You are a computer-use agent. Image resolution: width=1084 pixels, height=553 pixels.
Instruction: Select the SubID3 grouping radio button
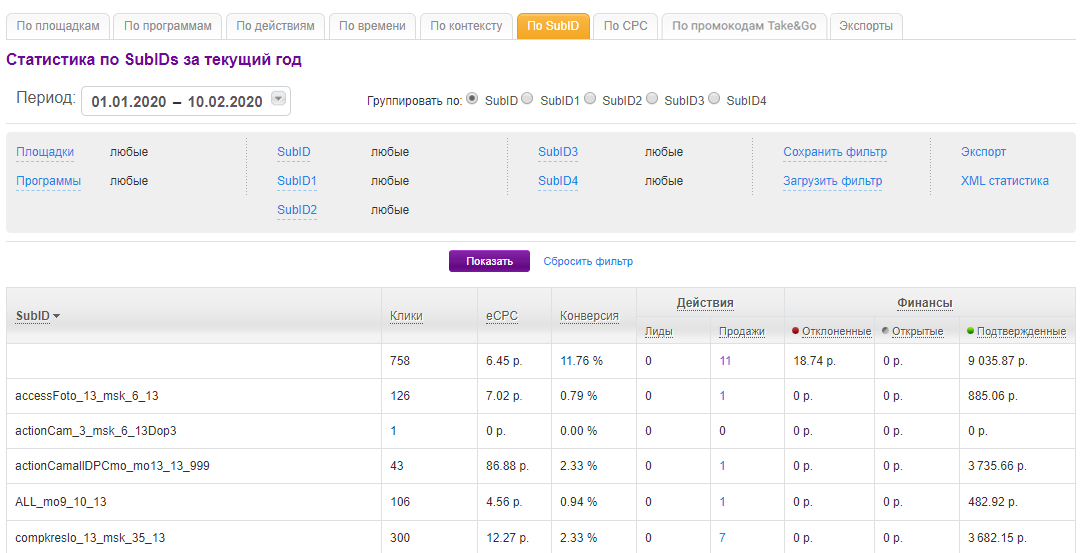point(652,99)
